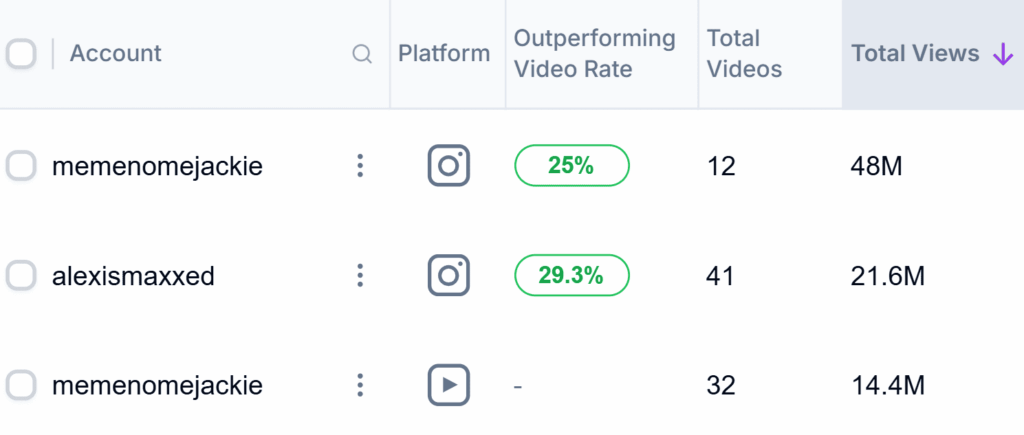Open three-dot menu for memenomejackie Instagram row

pyautogui.click(x=360, y=166)
